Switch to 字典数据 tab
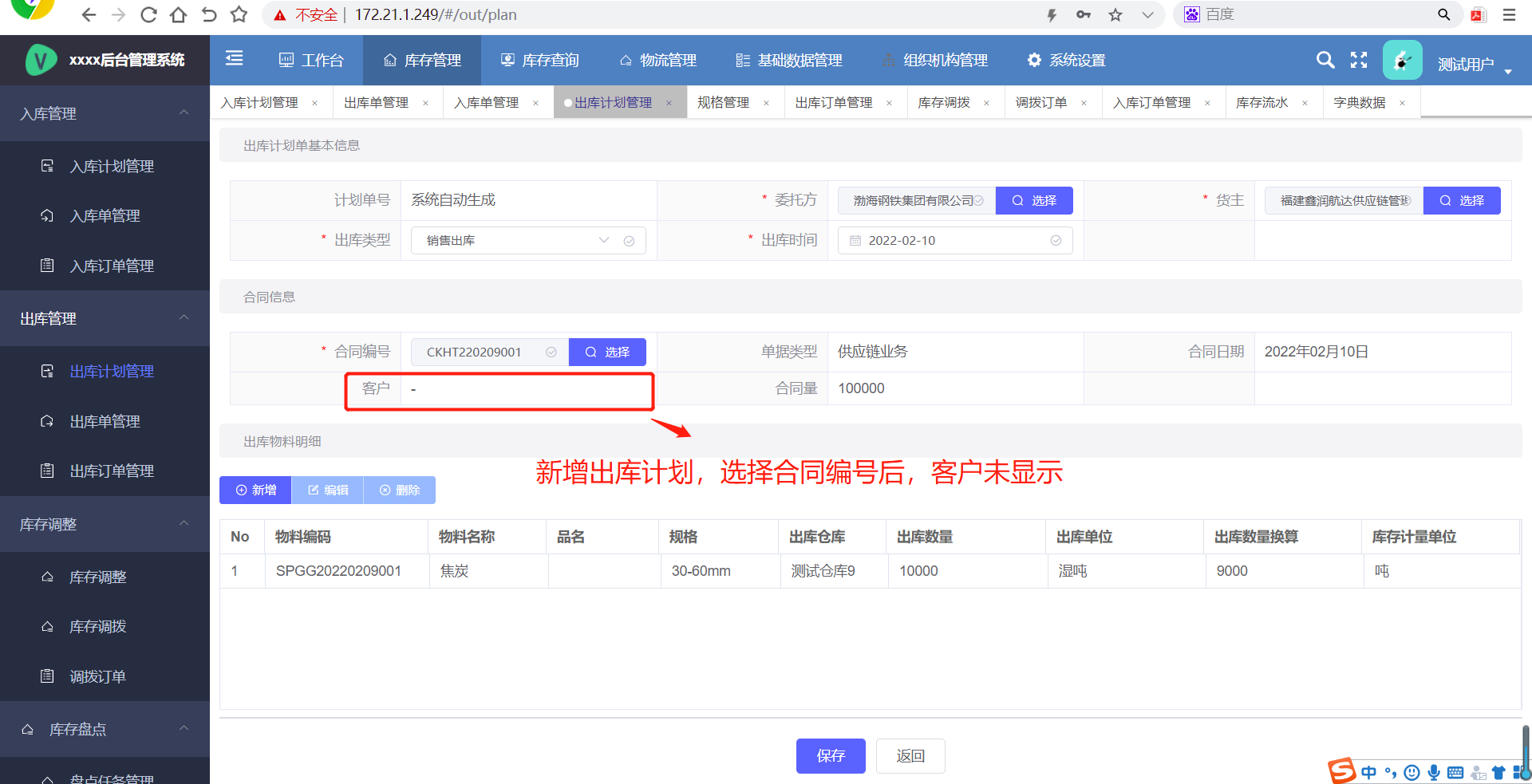Viewport: 1532px width, 784px height. tap(1359, 103)
